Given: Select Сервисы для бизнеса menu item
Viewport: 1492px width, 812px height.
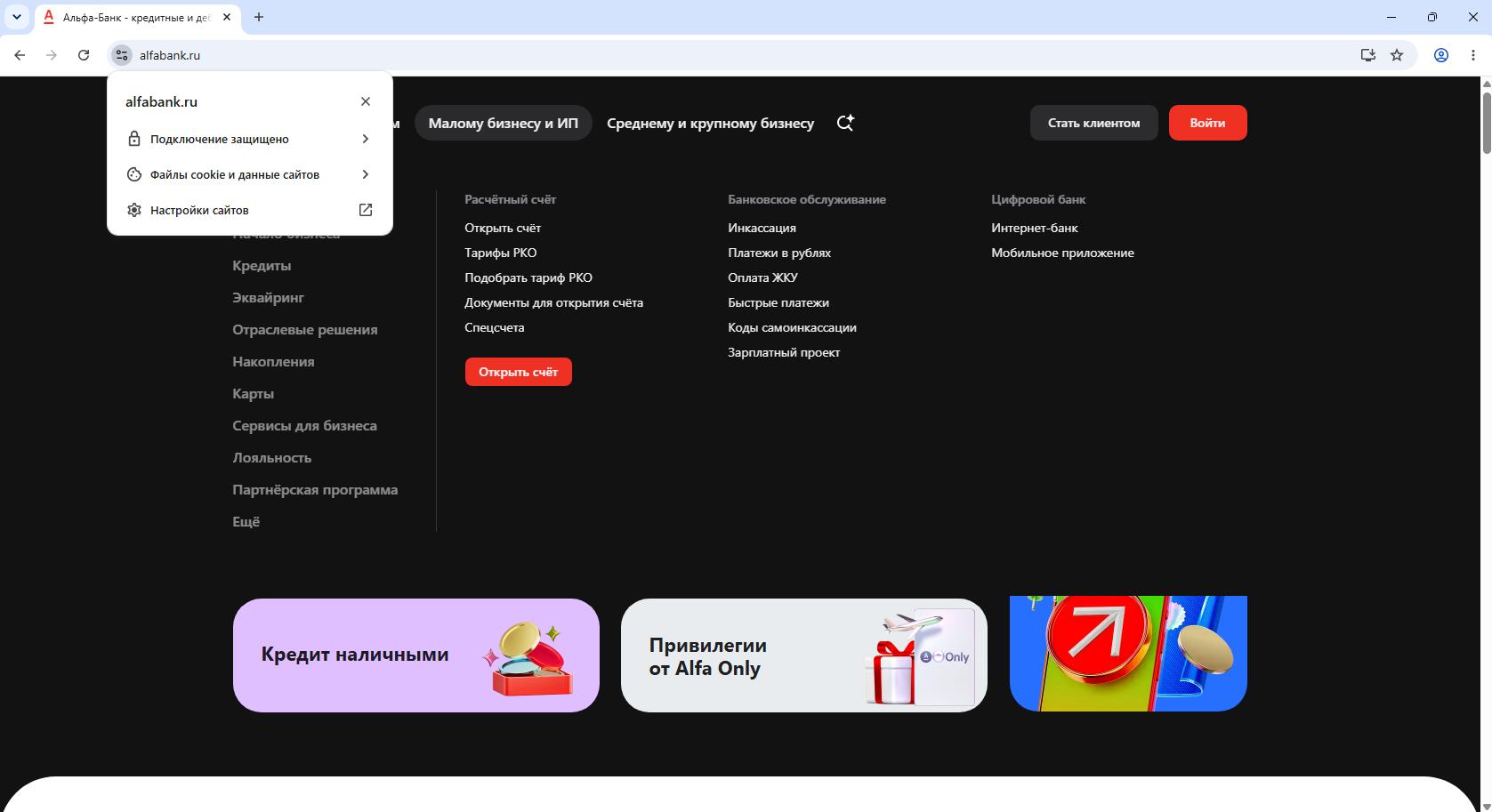Looking at the screenshot, I should pos(304,426).
